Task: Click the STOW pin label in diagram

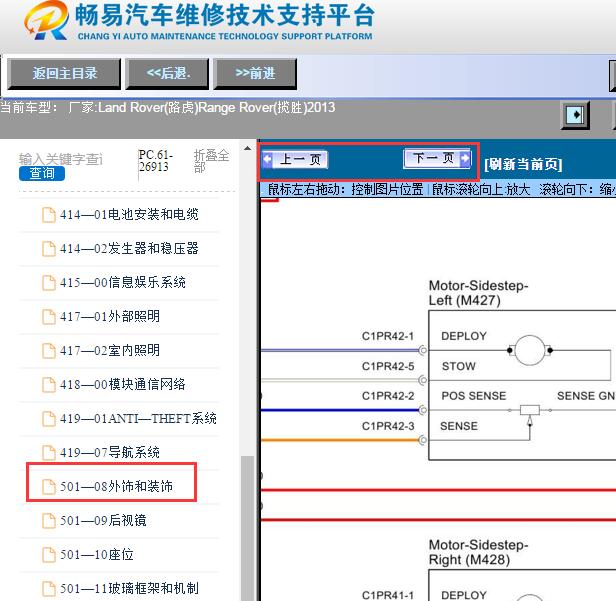Action: (458, 366)
